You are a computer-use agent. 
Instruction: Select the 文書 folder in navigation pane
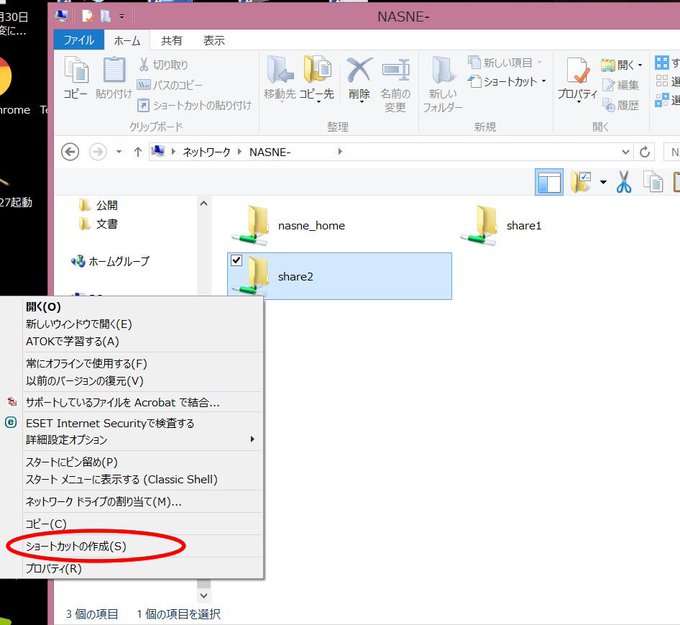99,224
